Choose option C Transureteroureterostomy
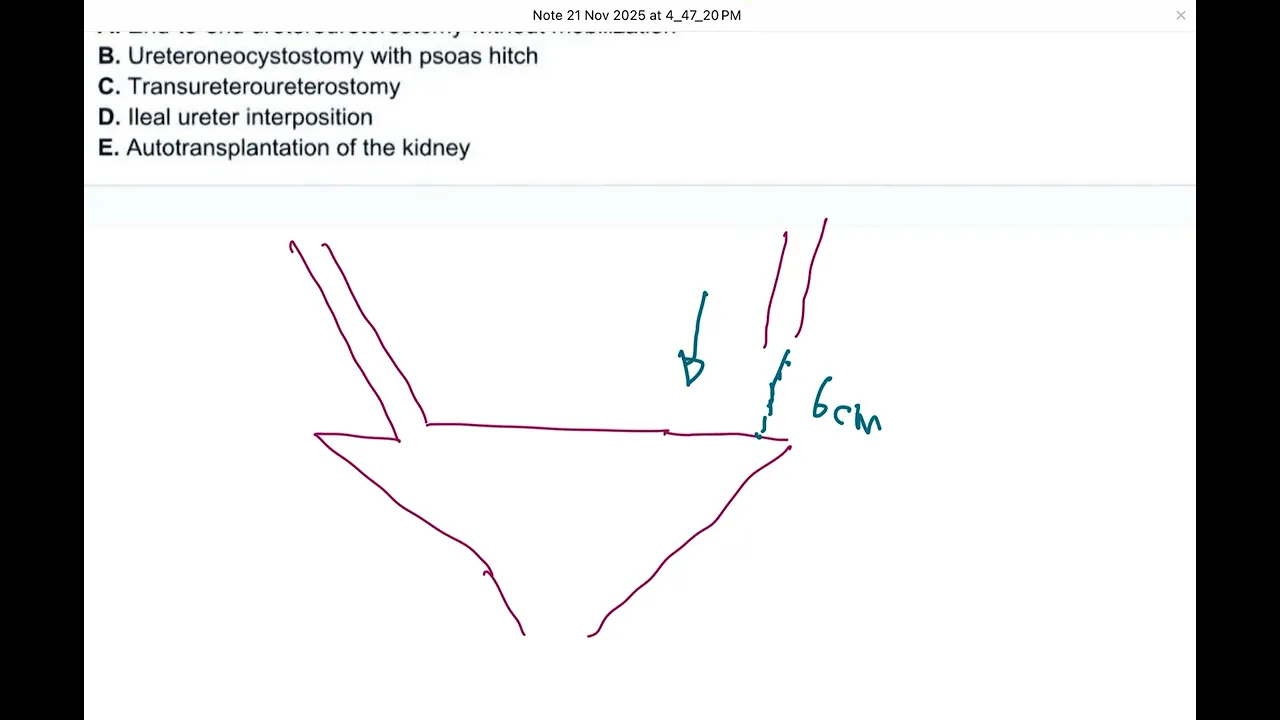 (x=263, y=87)
